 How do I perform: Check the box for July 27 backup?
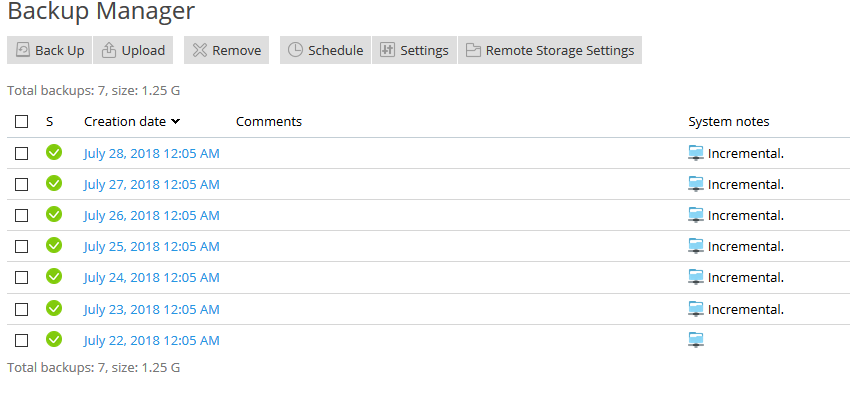click(x=21, y=185)
